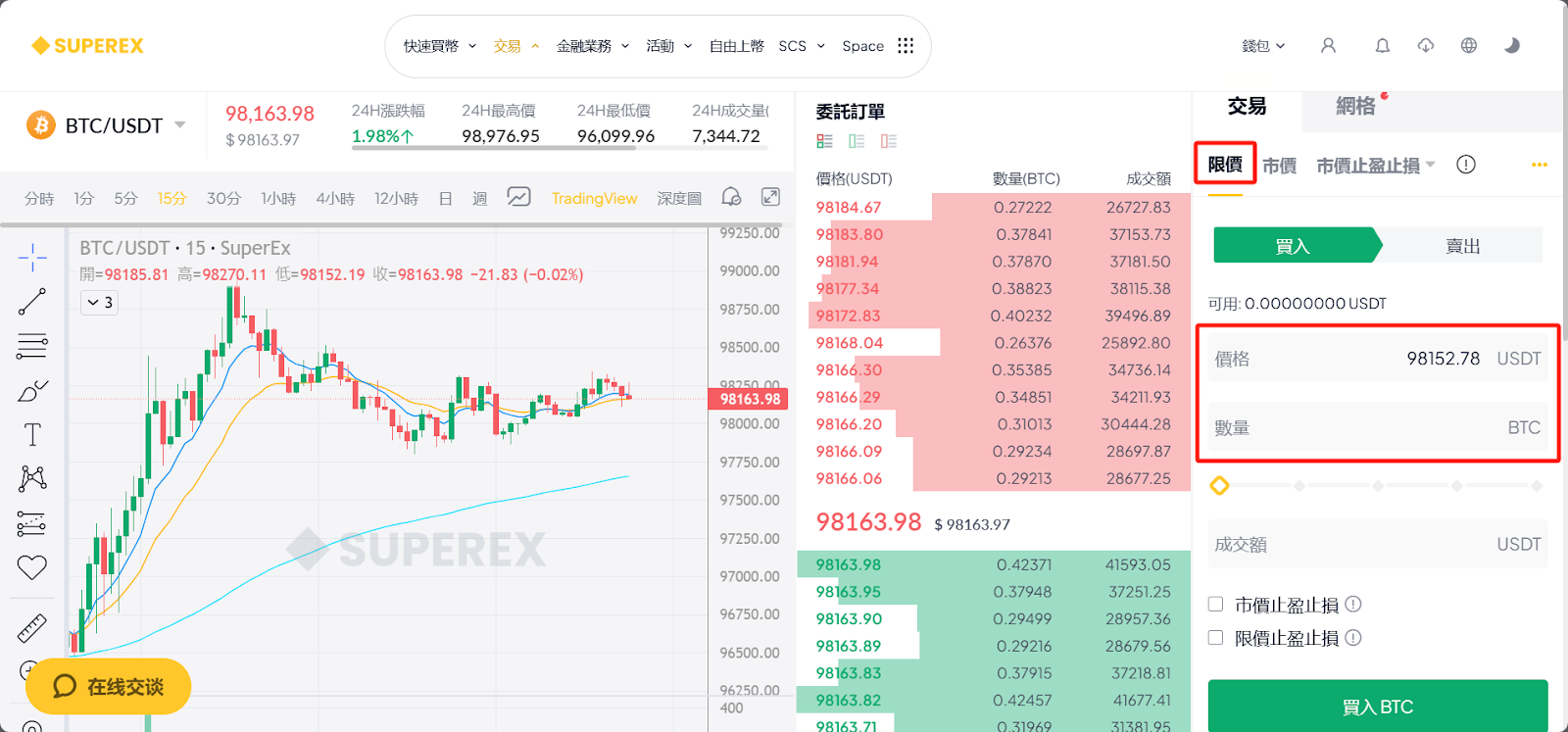Select 分時 chart interval

click(39, 198)
